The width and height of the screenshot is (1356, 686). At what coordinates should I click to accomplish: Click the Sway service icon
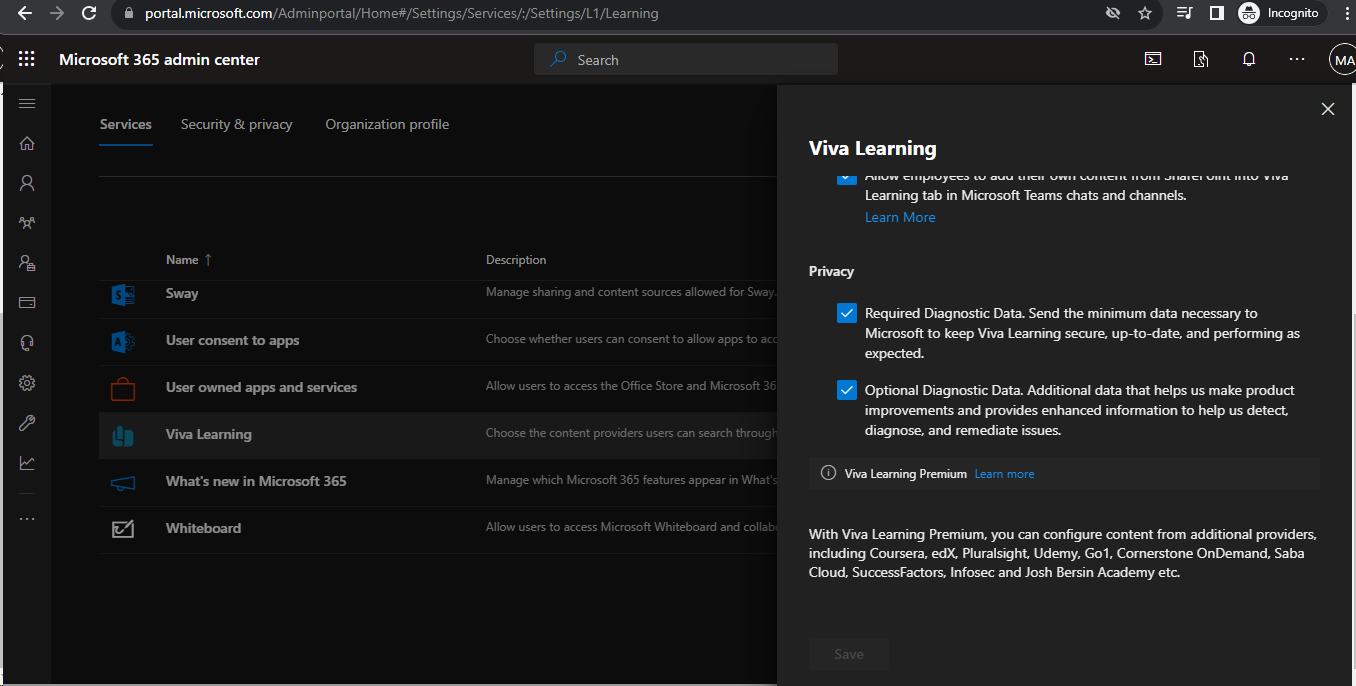[x=123, y=294]
